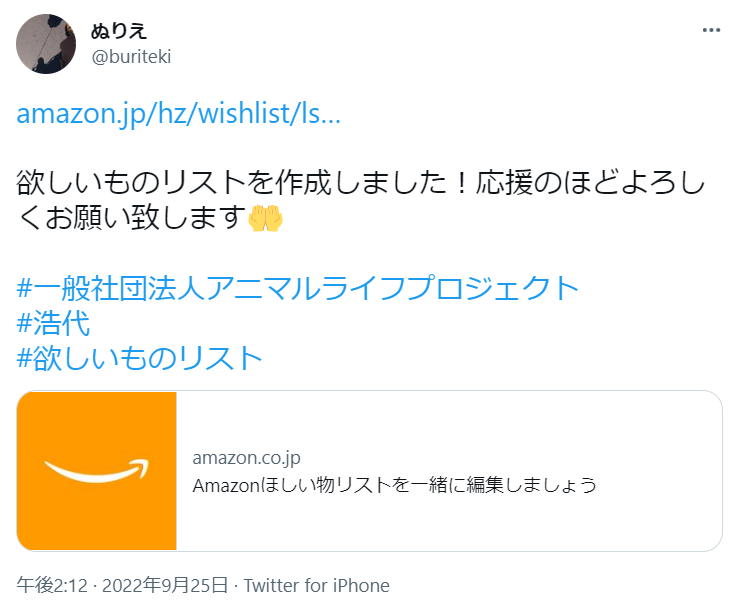Open the #浩代 hashtag
The width and height of the screenshot is (742, 607).
coord(53,323)
